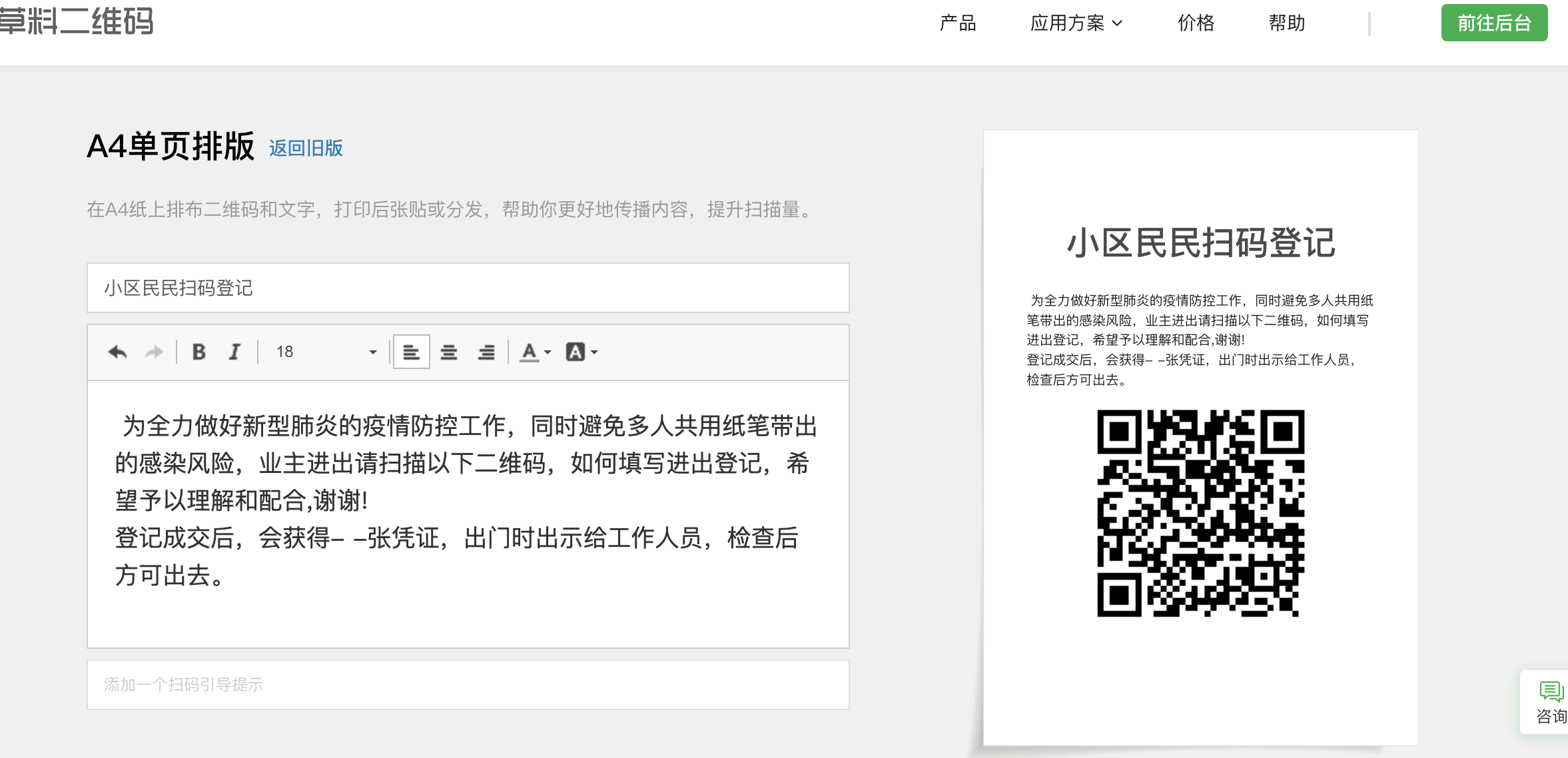Go to the 价格 page

tap(1196, 23)
